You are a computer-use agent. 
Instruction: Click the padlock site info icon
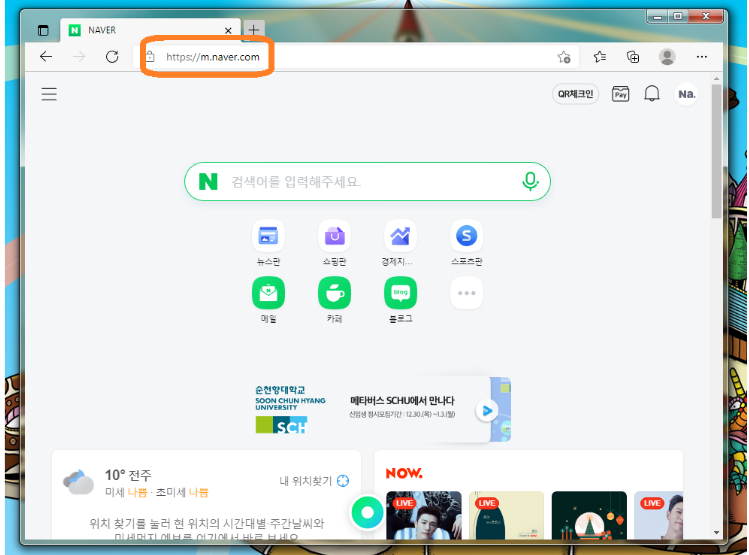[x=150, y=56]
